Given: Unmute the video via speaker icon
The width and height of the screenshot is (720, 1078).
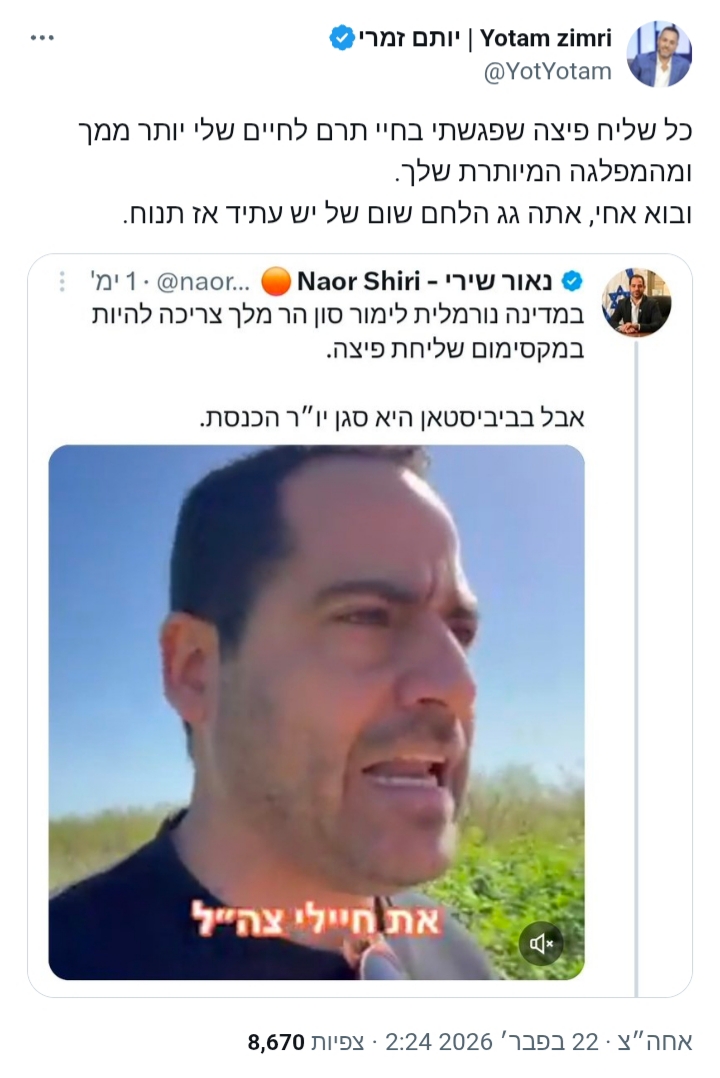Looking at the screenshot, I should click(541, 945).
